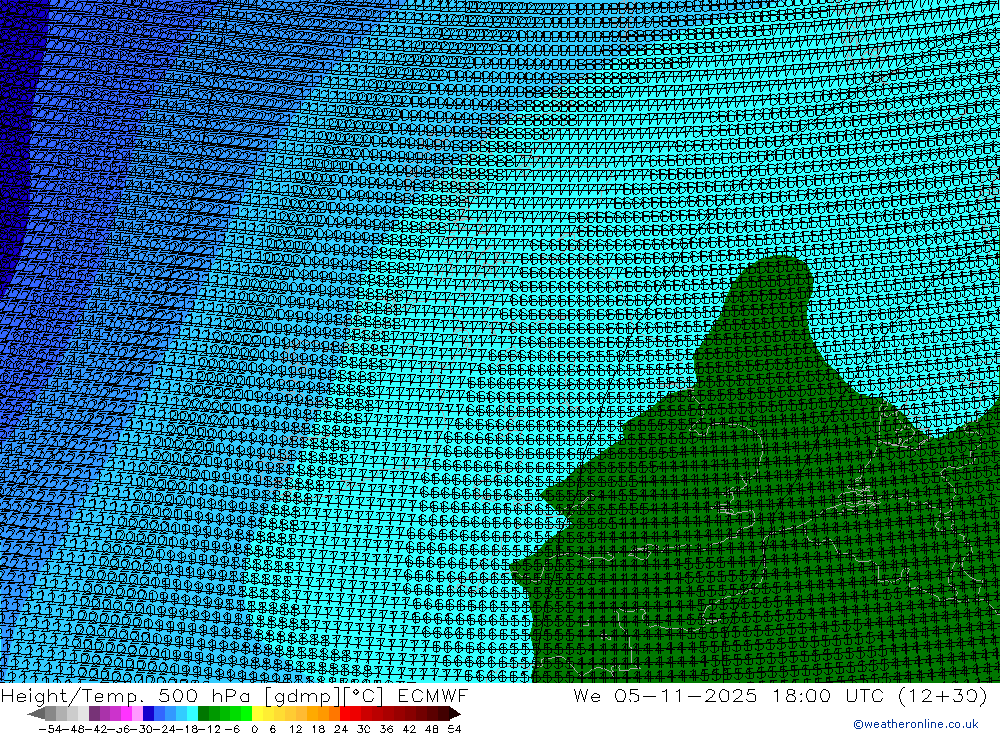Select the dark blue legend swatch at -30
Screen dimensions: 1000x733
(149, 714)
